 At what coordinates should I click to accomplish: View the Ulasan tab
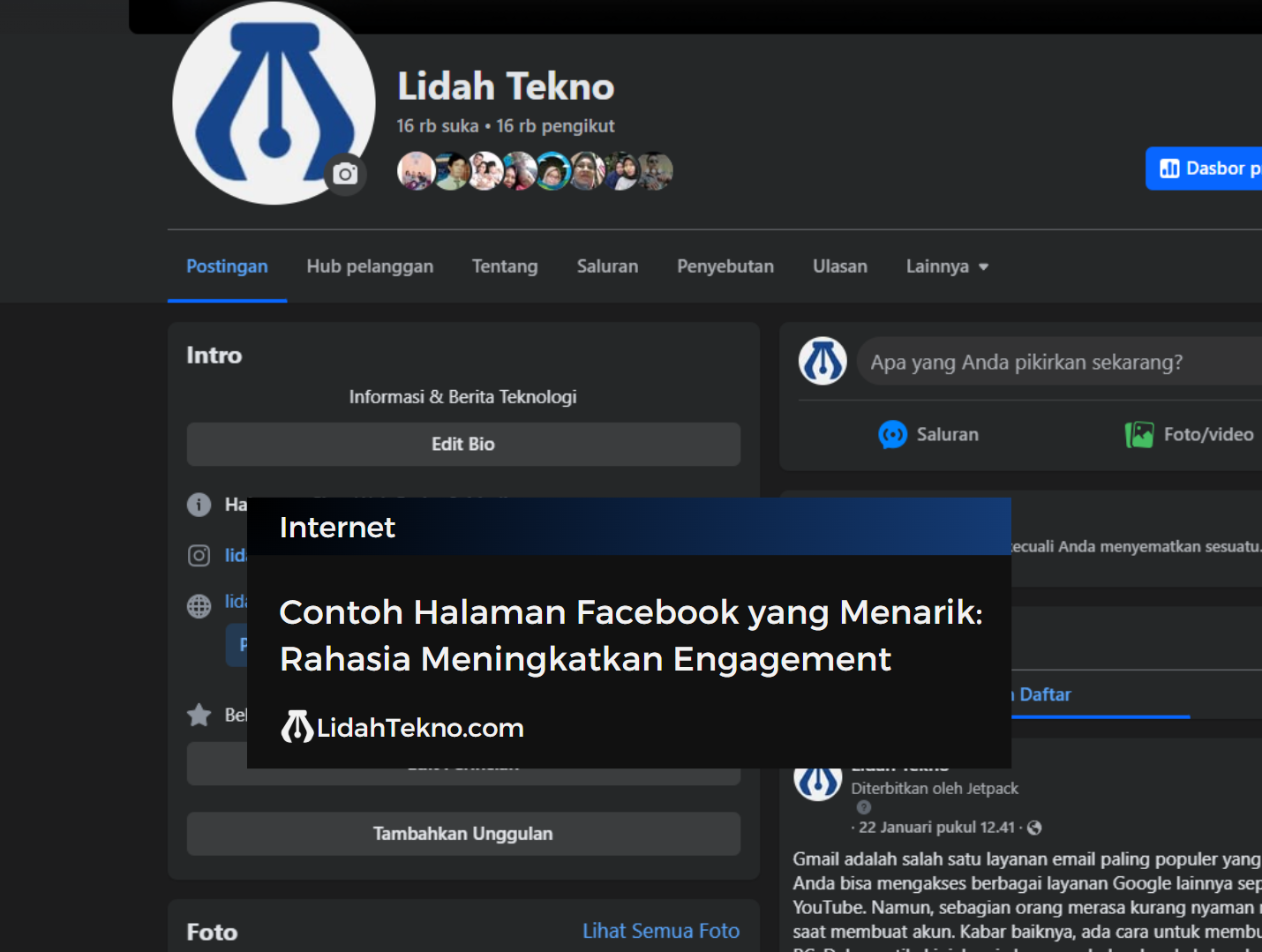[x=840, y=266]
